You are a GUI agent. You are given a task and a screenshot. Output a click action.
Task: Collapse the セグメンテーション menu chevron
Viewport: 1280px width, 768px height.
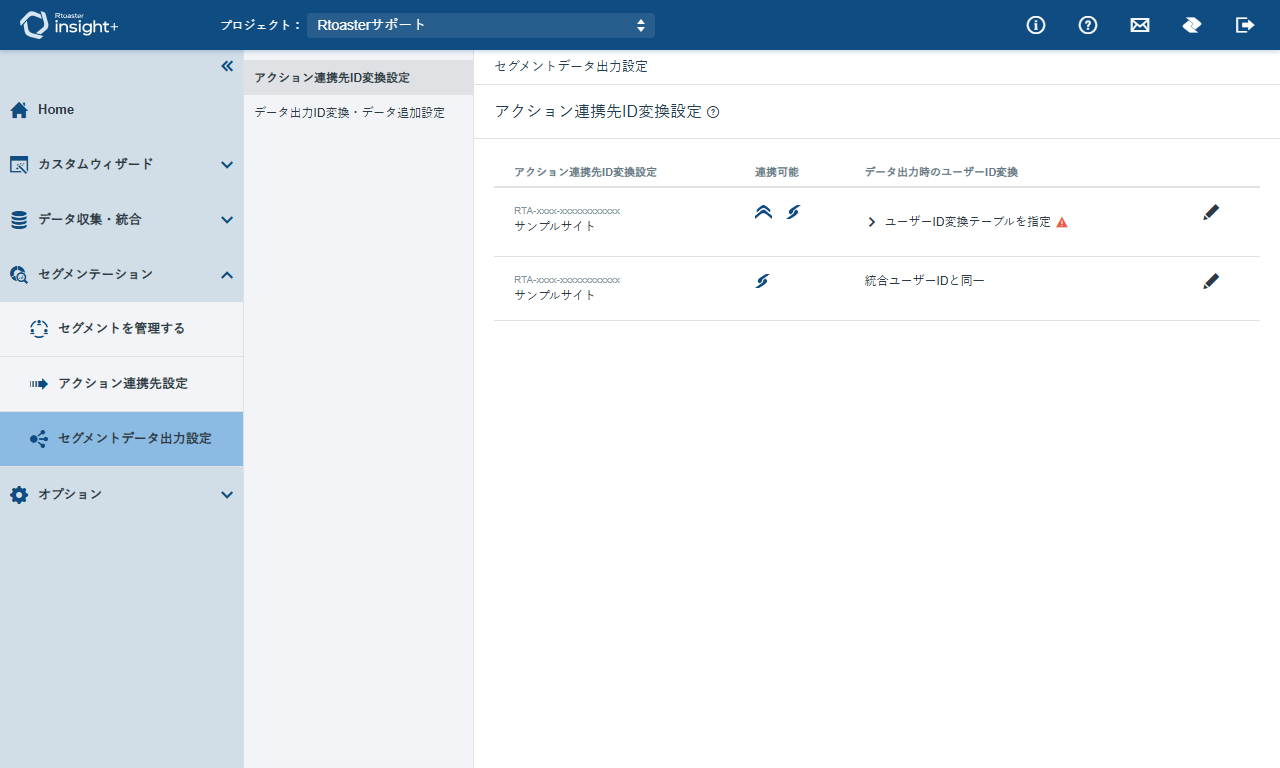(x=227, y=275)
